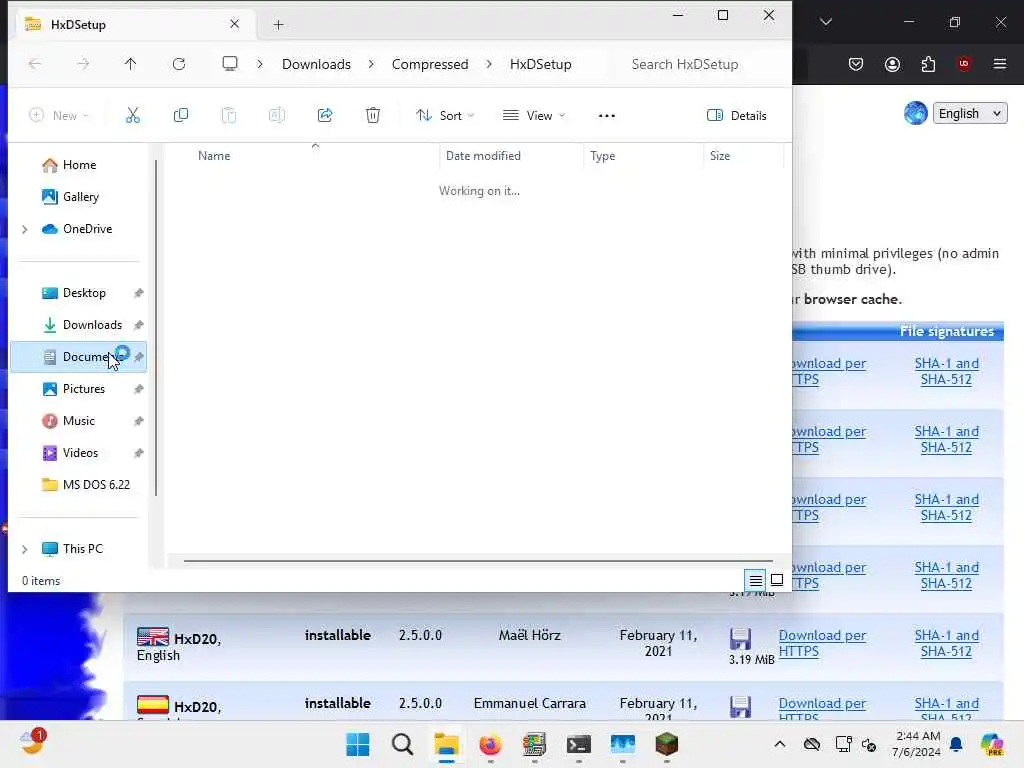Open Gallery in navigation pane

pyautogui.click(x=78, y=197)
